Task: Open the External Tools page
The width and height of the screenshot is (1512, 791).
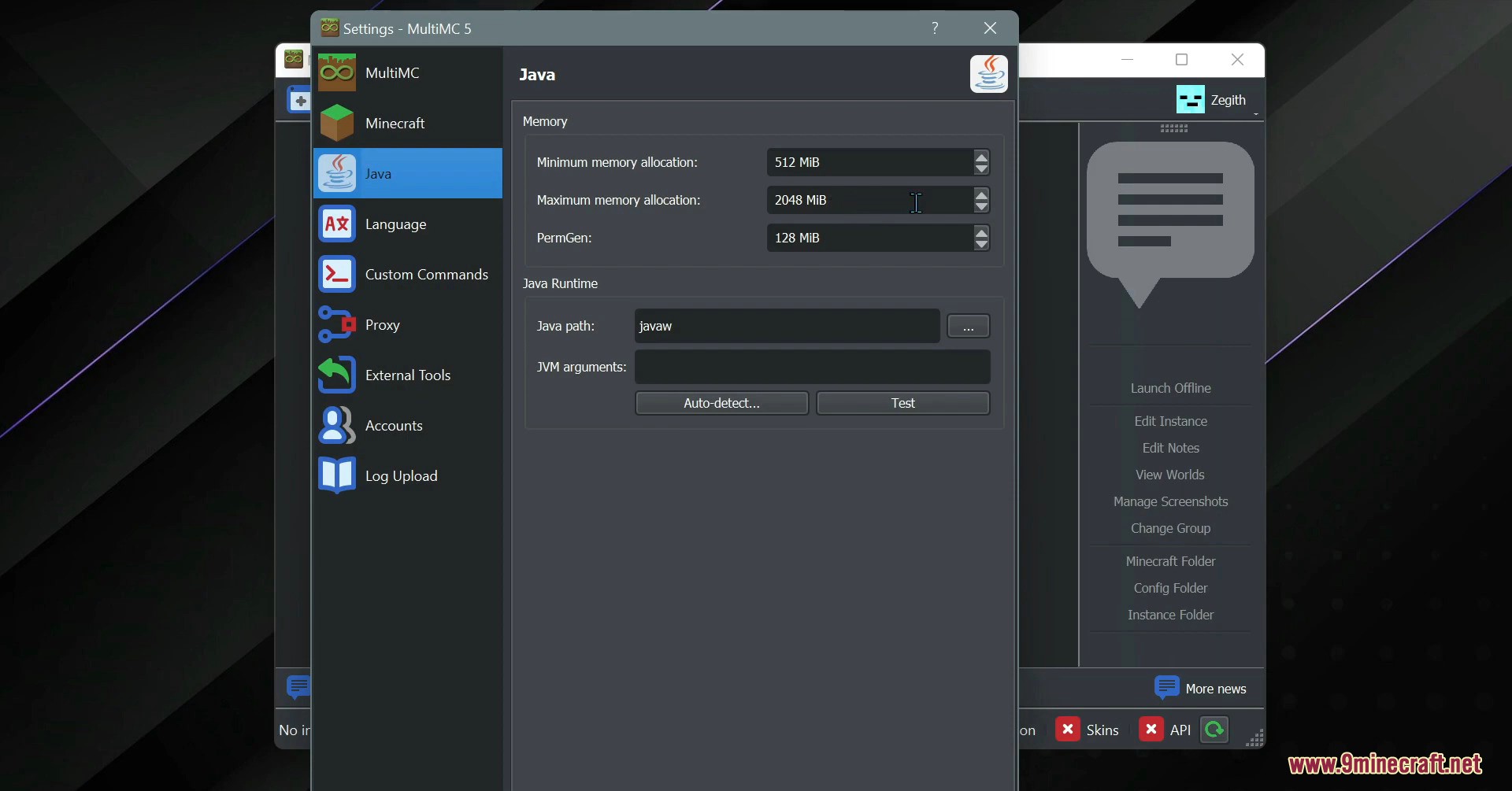Action: [x=408, y=375]
